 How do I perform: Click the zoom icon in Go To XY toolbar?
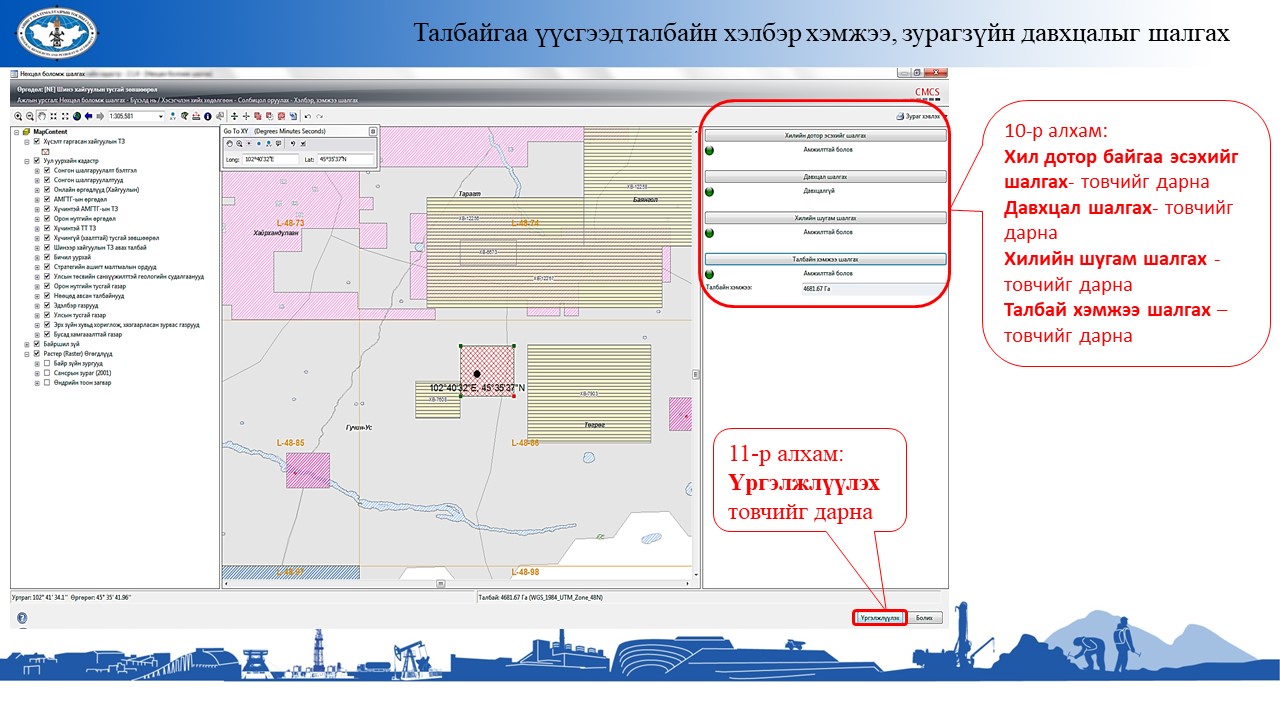(239, 144)
